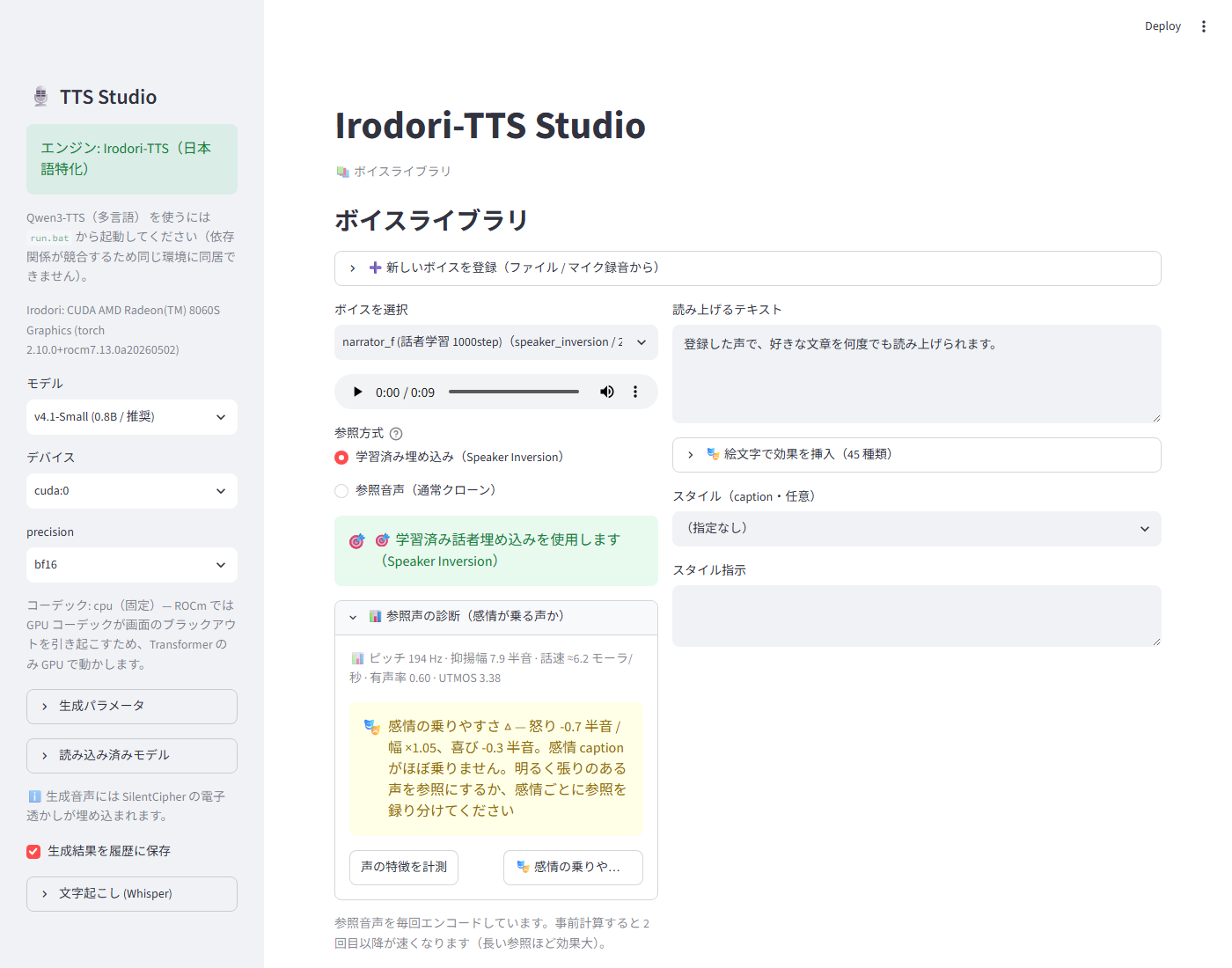Click 参照音声を毎回エンコード note text
This screenshot has width=1232, height=968.
[492, 933]
